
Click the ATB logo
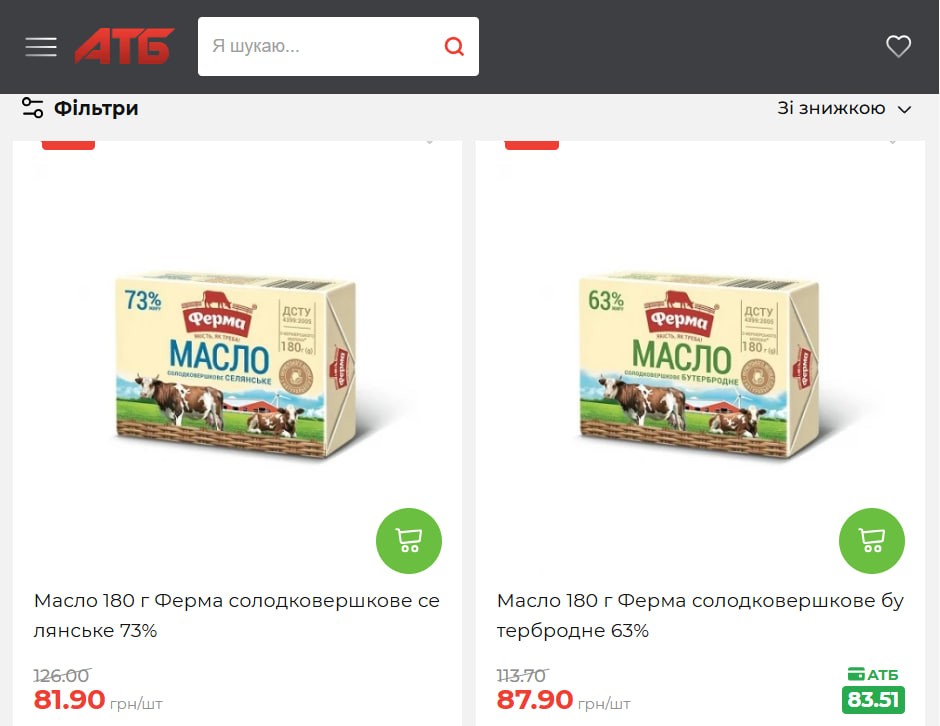pos(125,46)
